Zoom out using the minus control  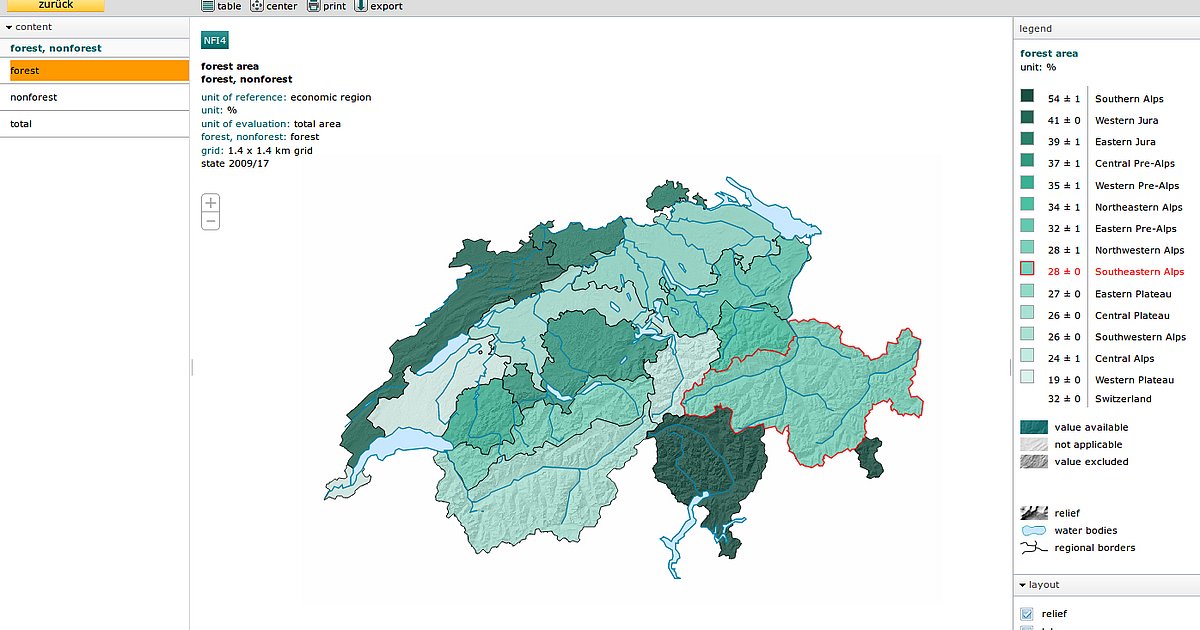(210, 220)
